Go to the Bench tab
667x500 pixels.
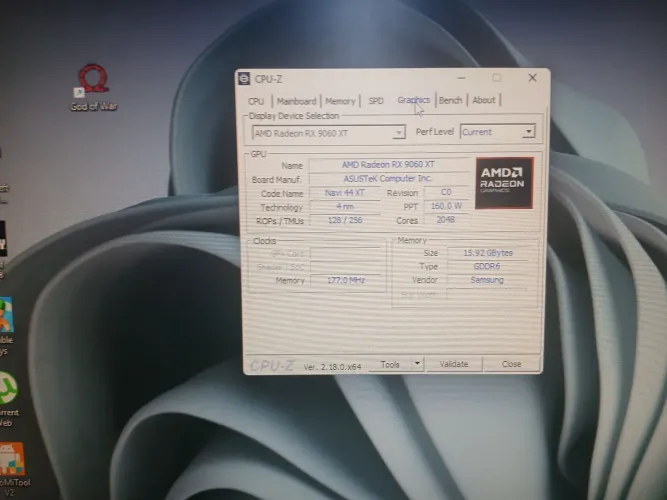(x=450, y=100)
